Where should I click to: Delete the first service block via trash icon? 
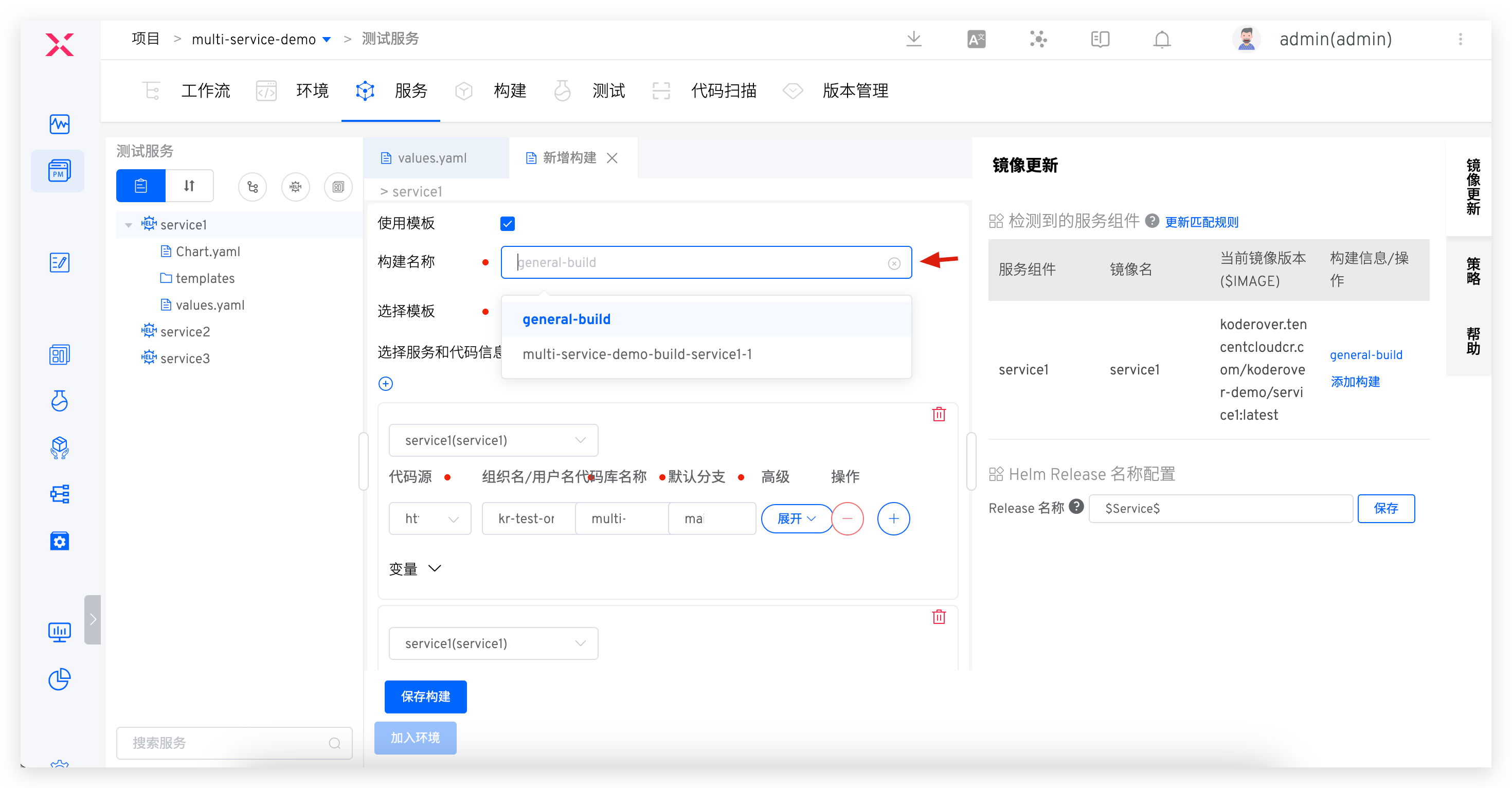(x=939, y=414)
